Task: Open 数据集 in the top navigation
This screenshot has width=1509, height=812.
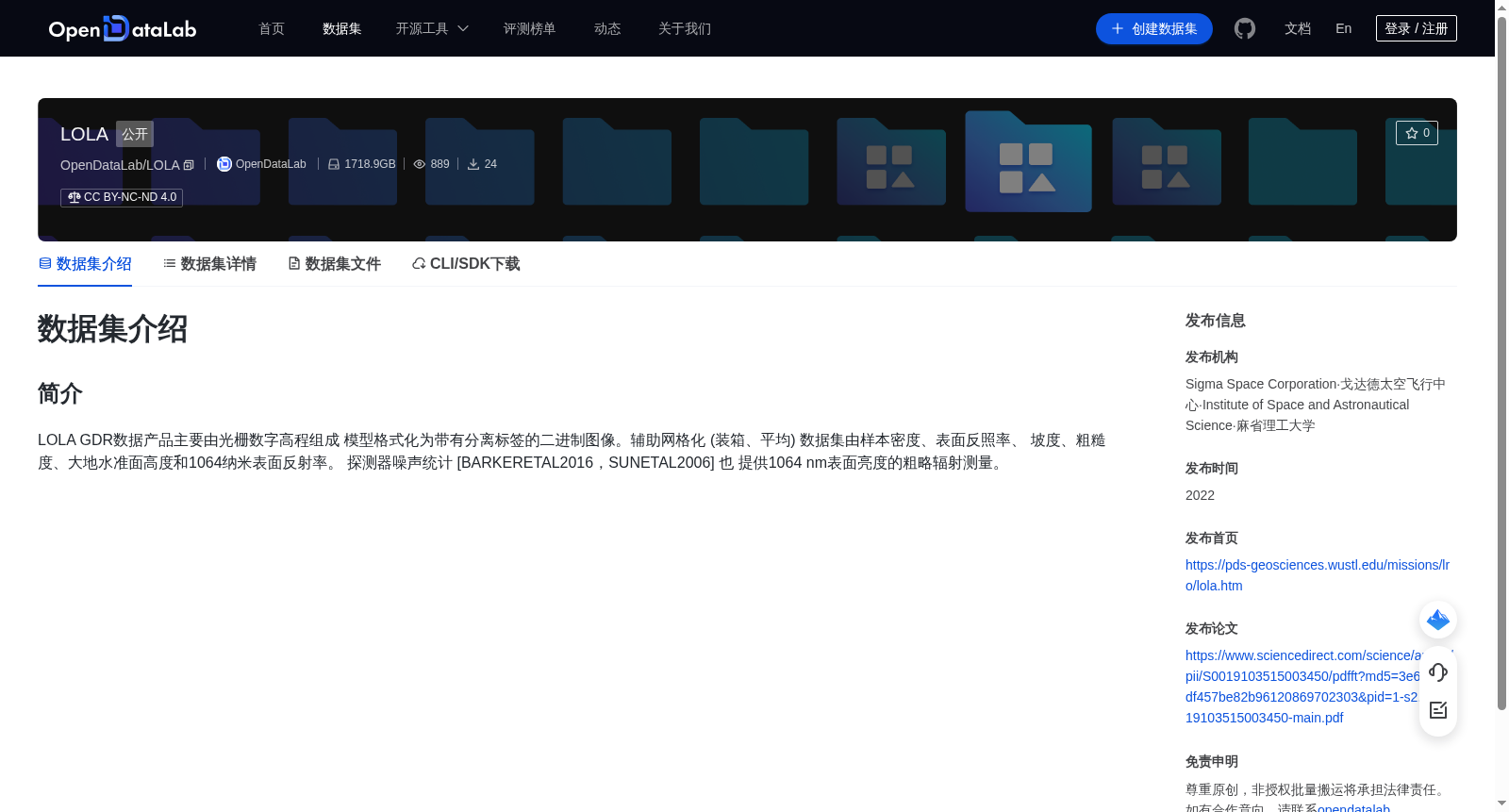Action: (x=342, y=28)
